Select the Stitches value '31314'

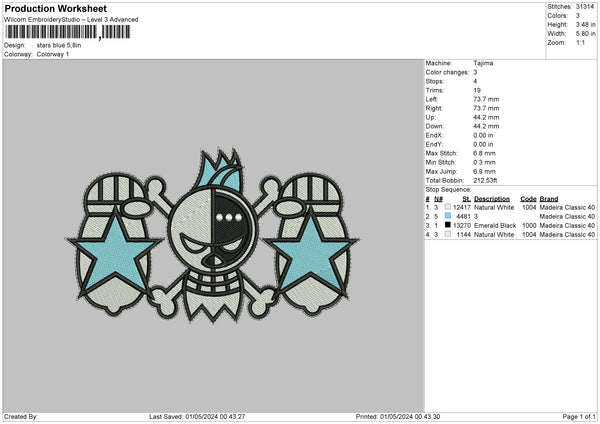pos(585,7)
